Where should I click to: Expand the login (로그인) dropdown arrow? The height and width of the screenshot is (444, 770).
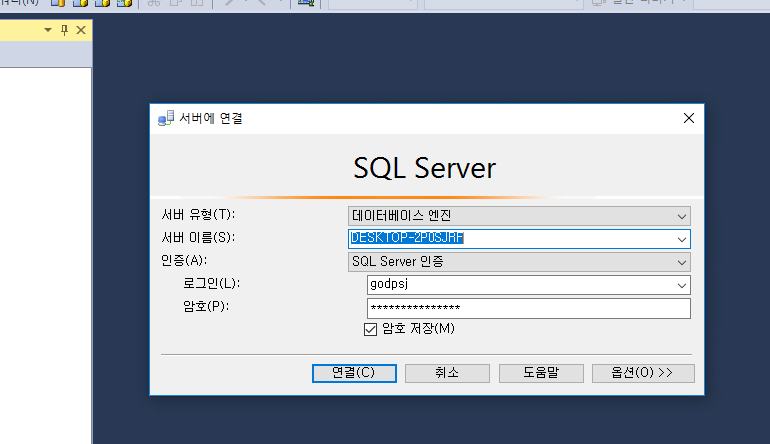tap(682, 285)
